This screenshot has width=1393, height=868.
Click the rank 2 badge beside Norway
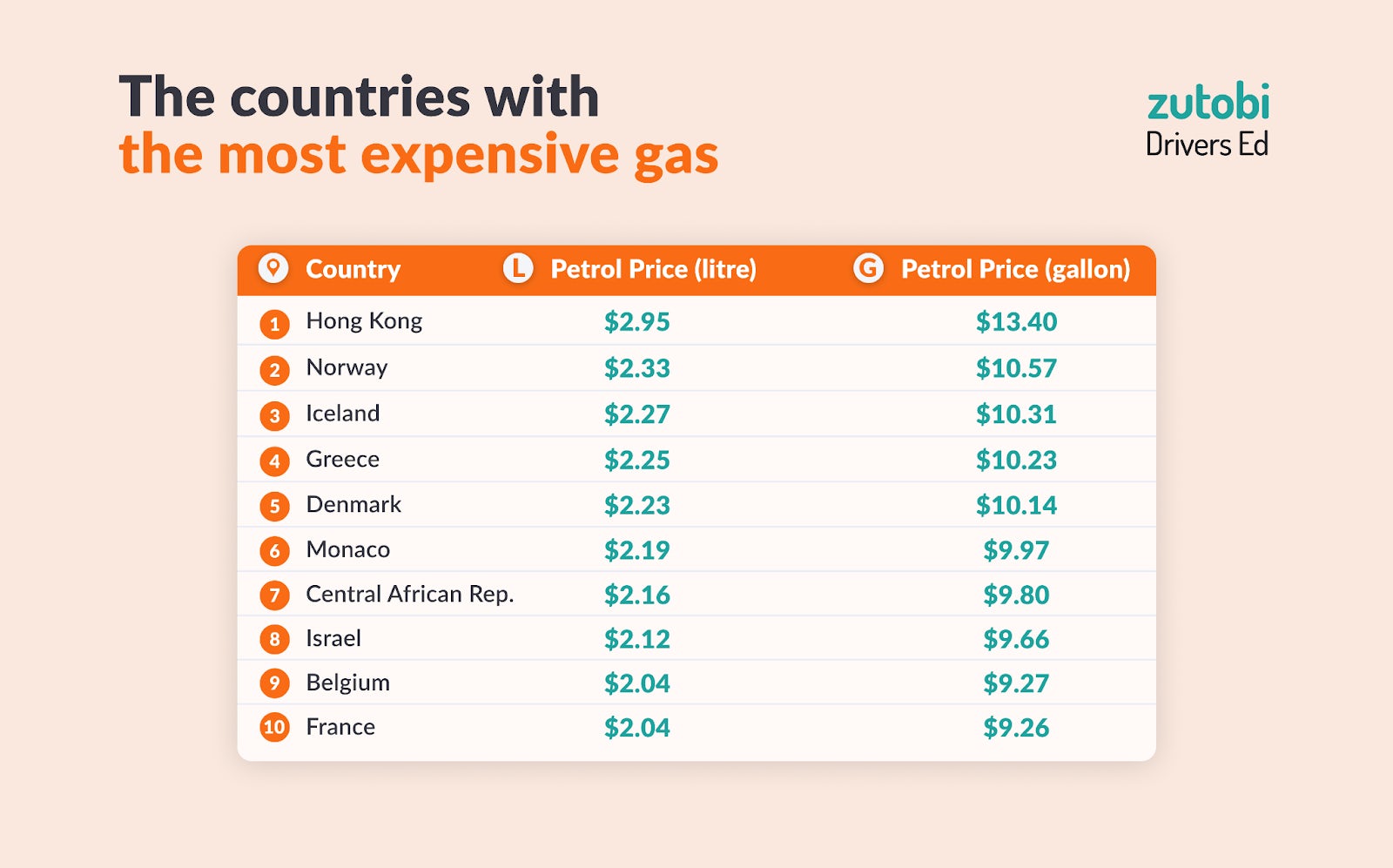pos(274,370)
